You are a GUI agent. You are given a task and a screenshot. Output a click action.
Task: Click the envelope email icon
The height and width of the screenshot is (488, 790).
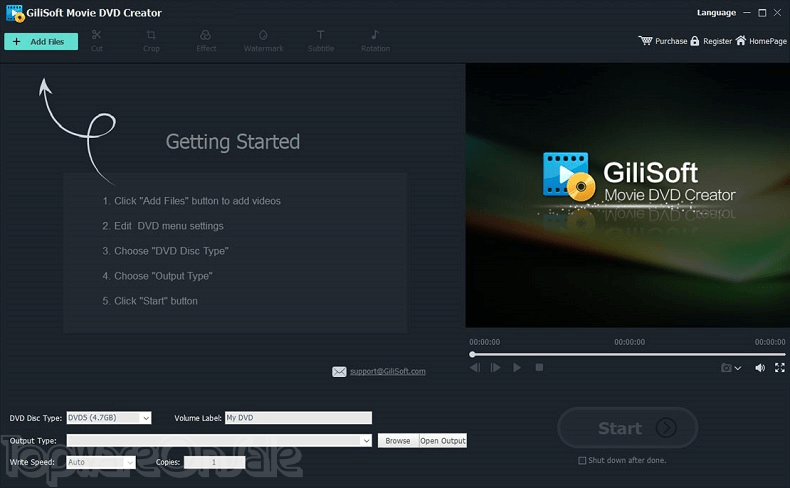[x=339, y=372]
